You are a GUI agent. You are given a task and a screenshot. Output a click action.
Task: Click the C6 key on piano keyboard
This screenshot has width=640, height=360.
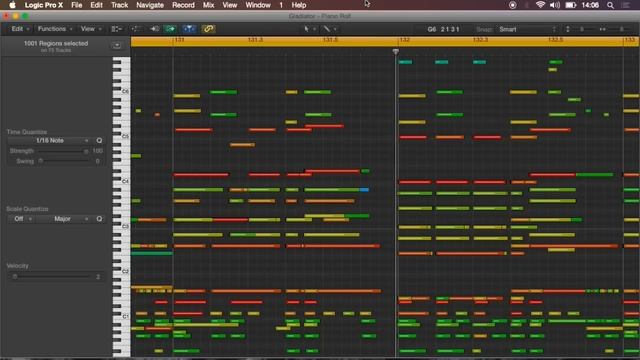pos(122,91)
